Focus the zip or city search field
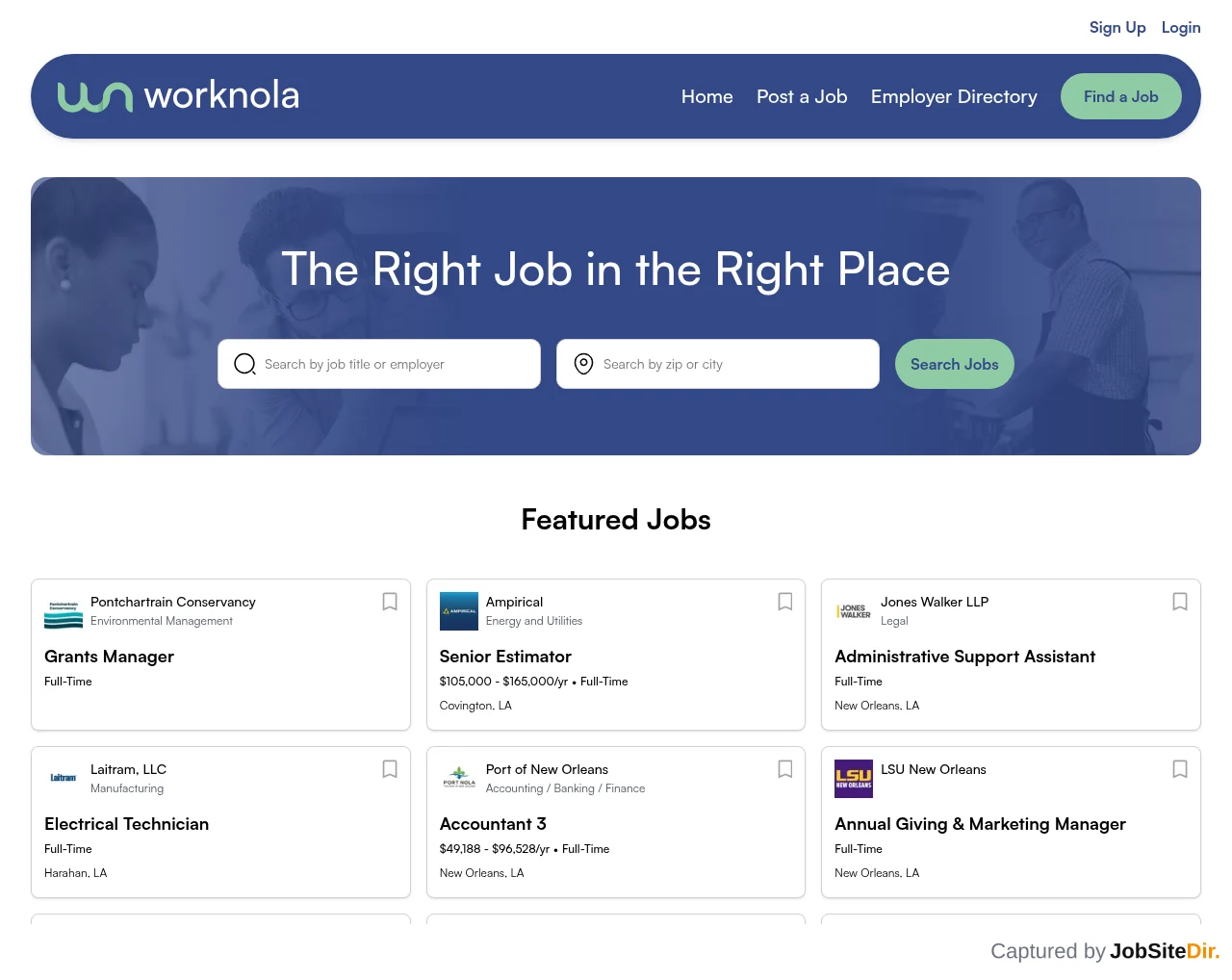This screenshot has height=980, width=1232. tap(718, 364)
